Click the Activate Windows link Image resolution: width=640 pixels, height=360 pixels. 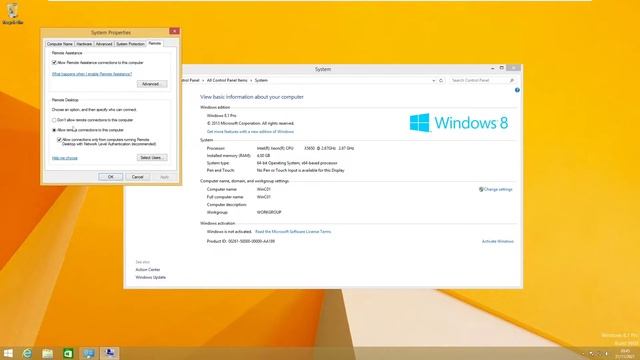[498, 241]
